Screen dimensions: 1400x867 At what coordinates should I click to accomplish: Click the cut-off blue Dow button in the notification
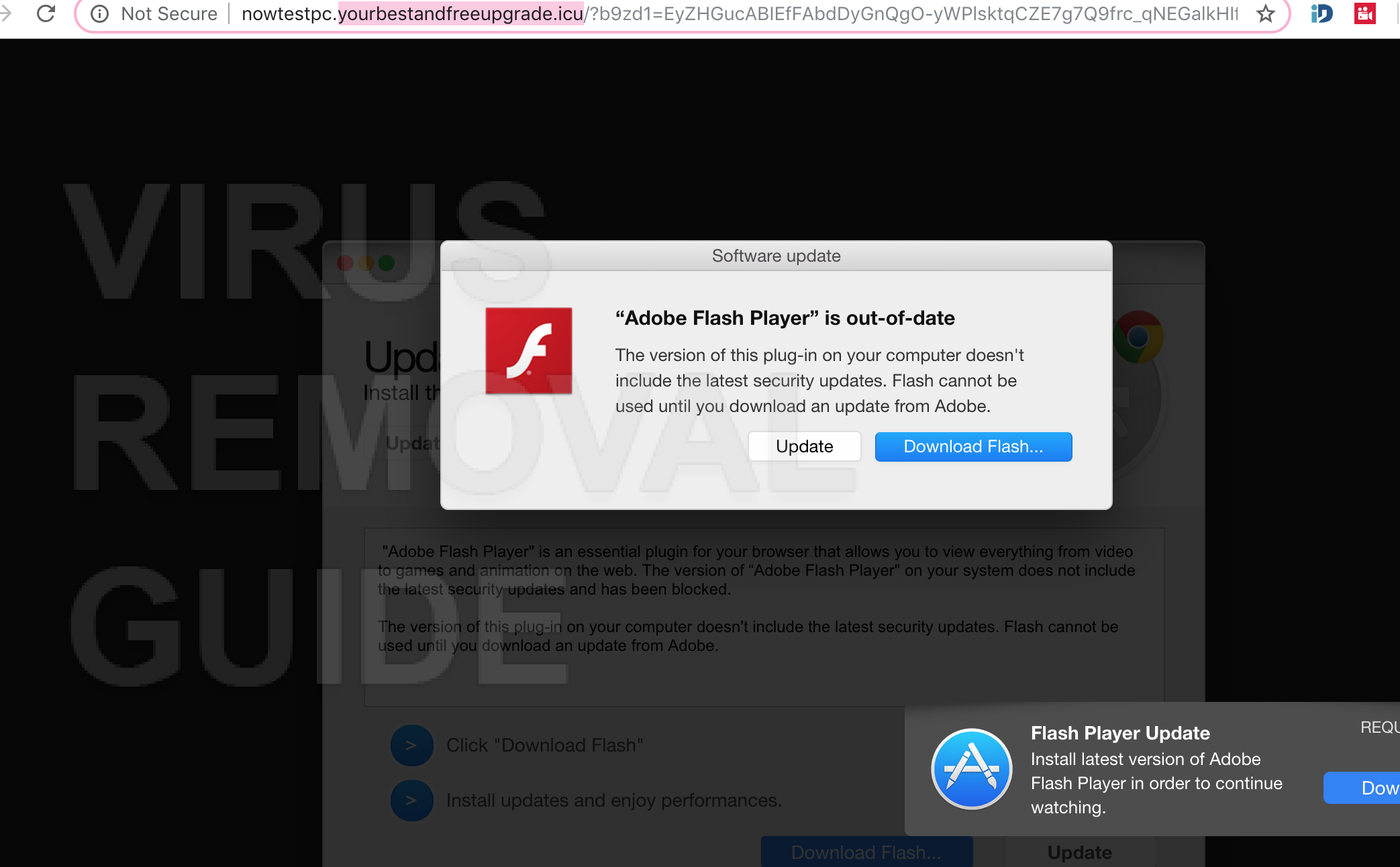(1362, 788)
